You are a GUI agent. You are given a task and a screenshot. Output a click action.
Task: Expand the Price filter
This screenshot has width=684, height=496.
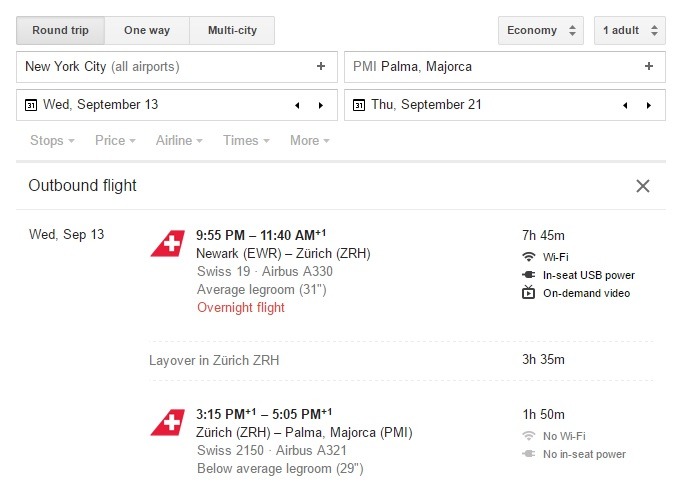115,140
